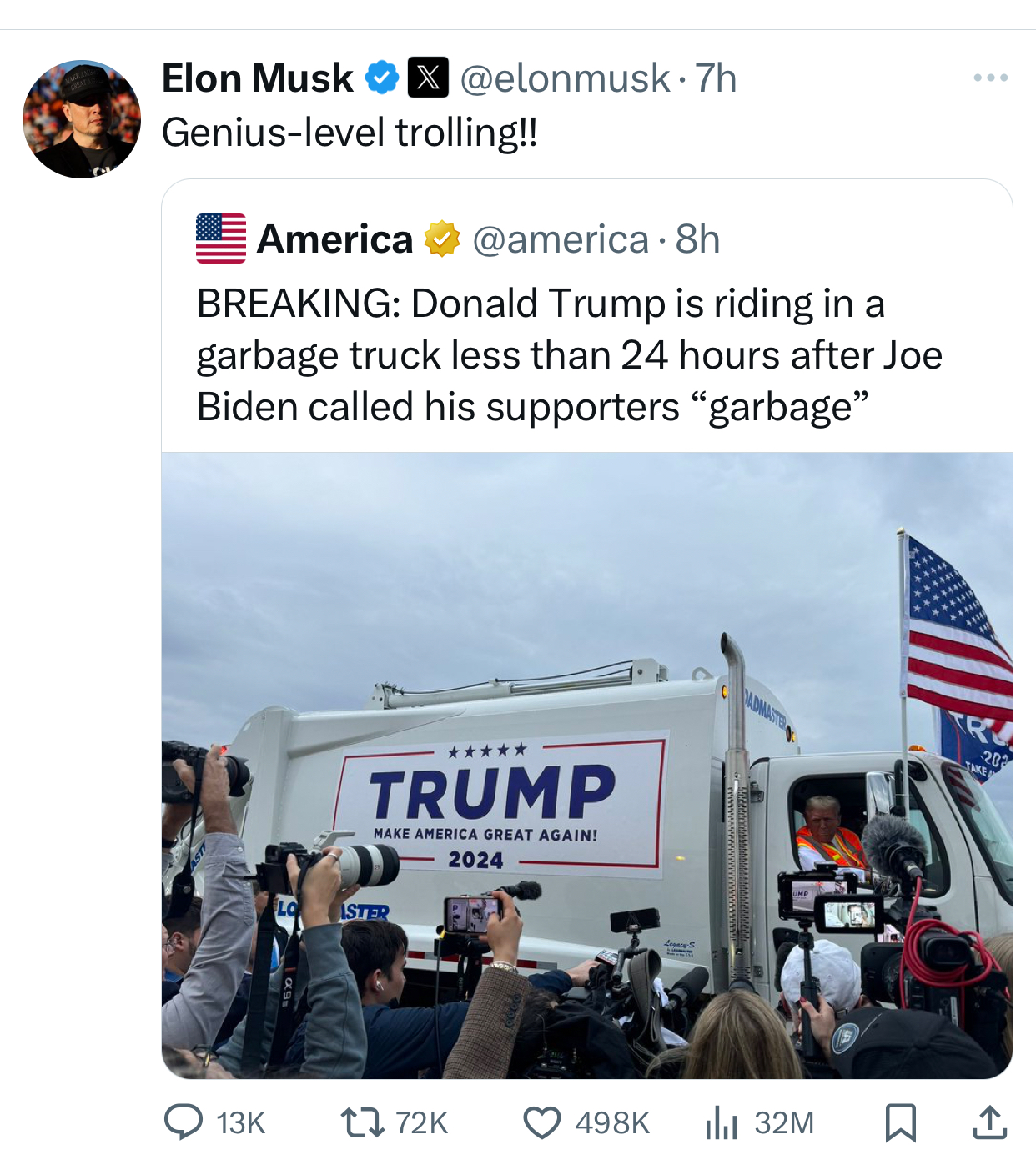Share the post via upload arrow icon

tap(989, 1122)
